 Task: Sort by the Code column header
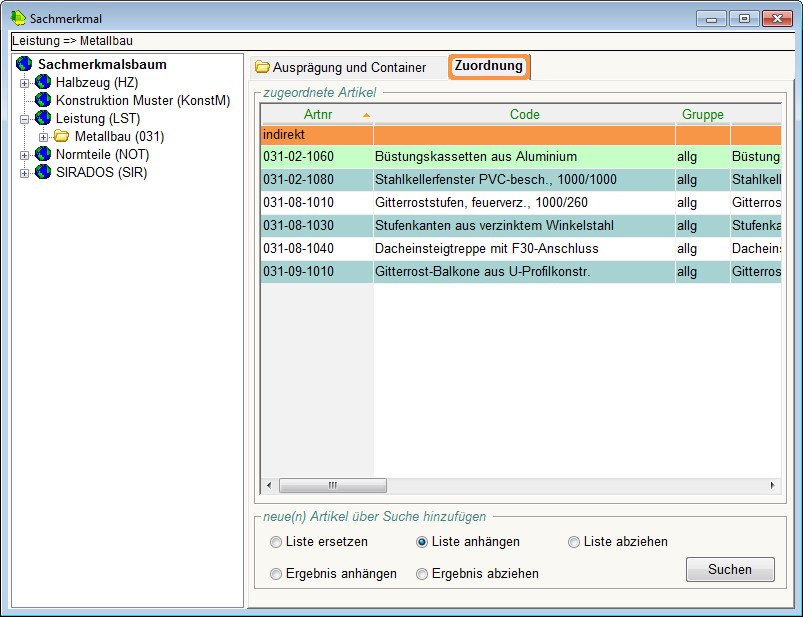coord(524,114)
